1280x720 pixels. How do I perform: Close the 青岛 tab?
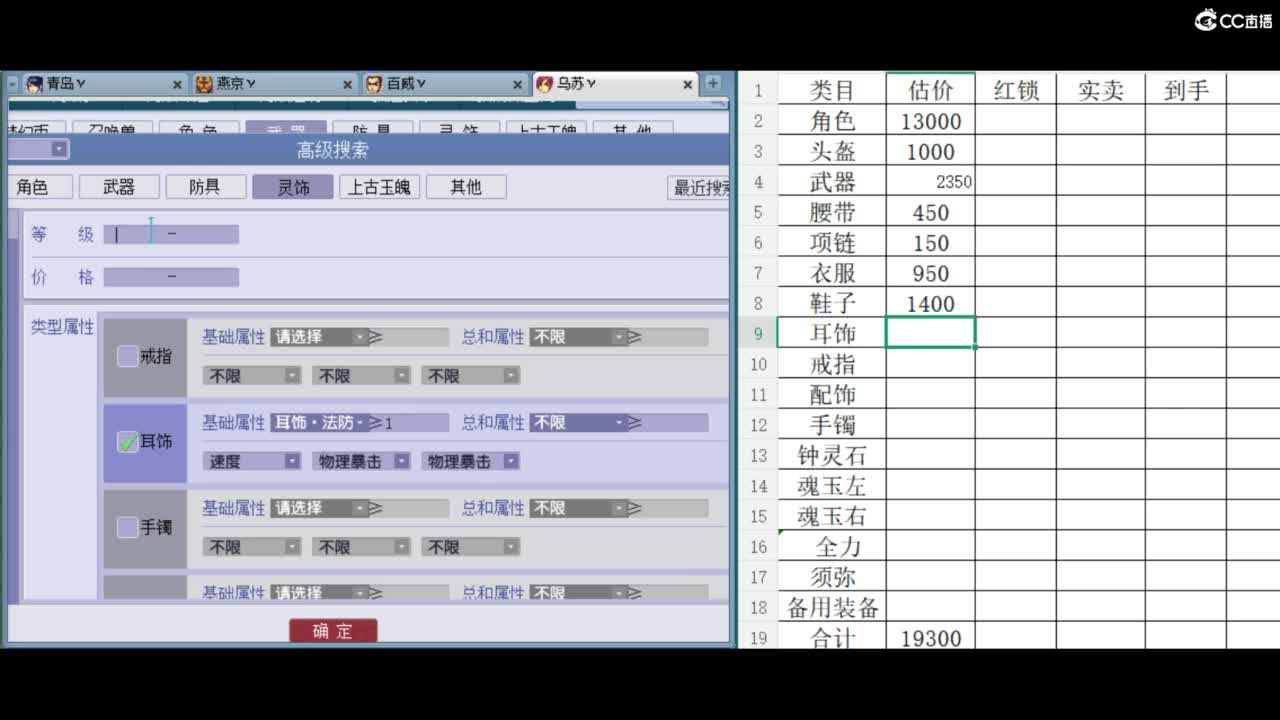click(x=178, y=85)
